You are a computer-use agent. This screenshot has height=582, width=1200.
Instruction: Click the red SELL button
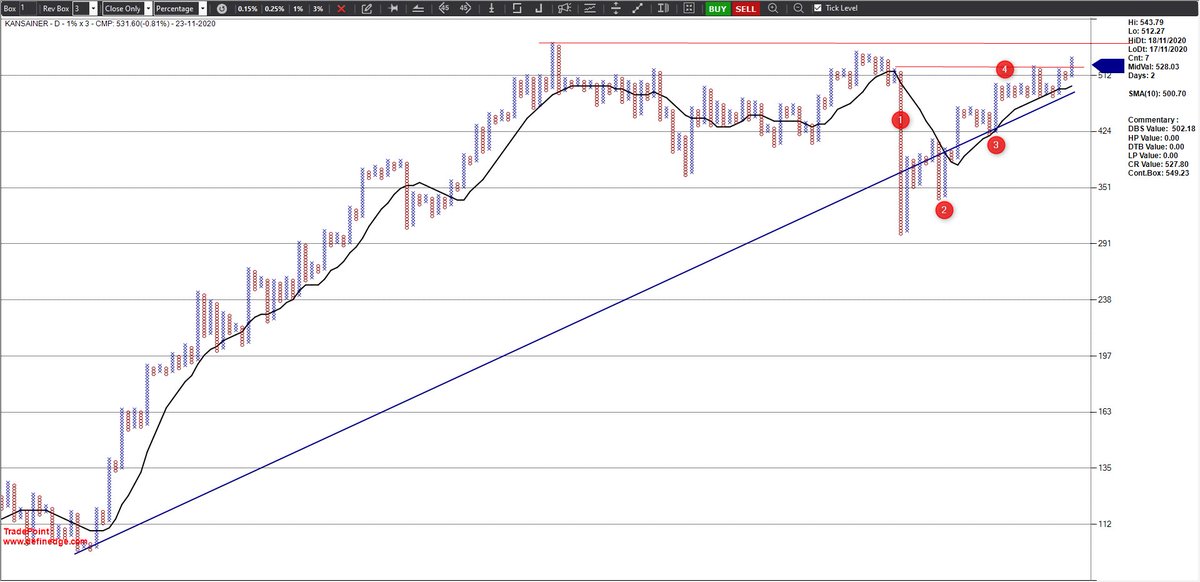(745, 8)
